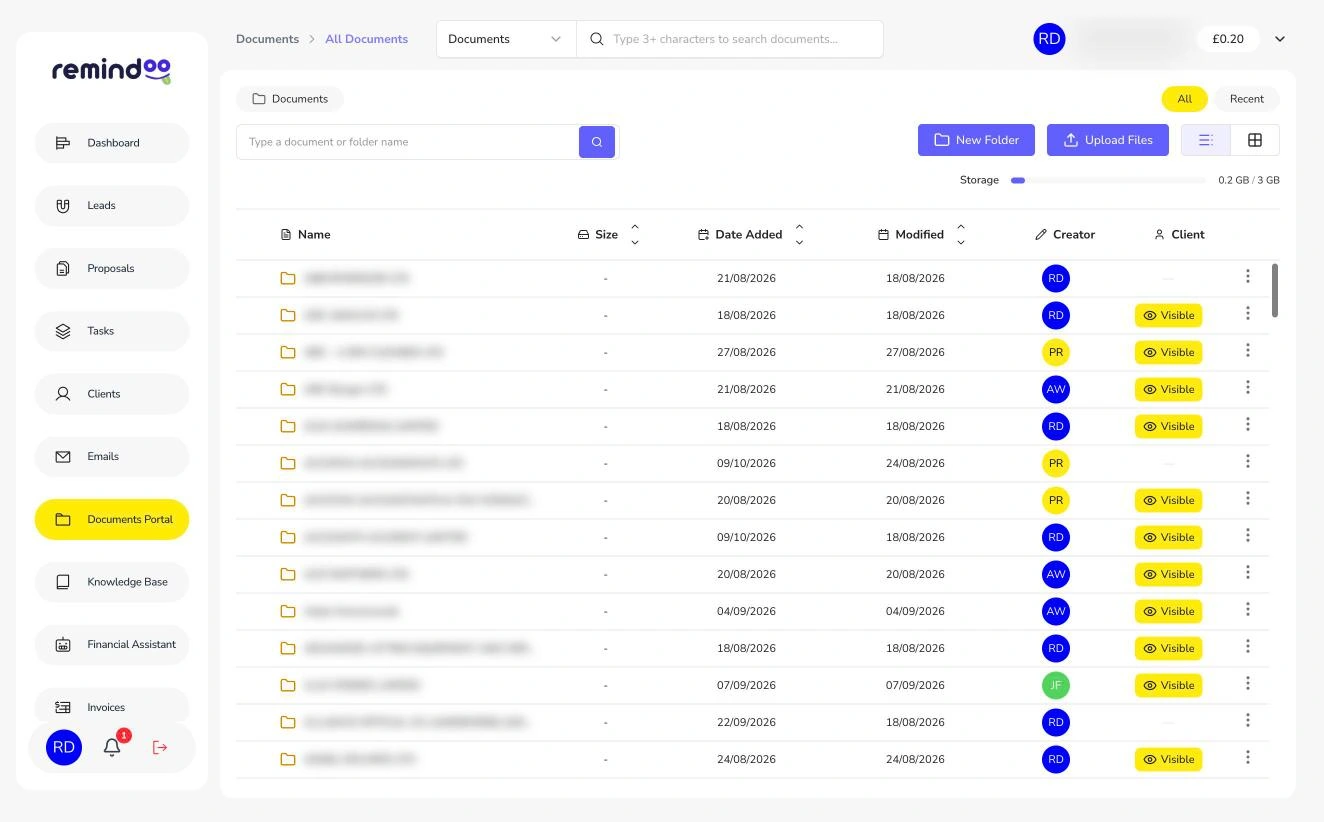Switch to the Recent tab
1324x822 pixels.
tap(1246, 99)
